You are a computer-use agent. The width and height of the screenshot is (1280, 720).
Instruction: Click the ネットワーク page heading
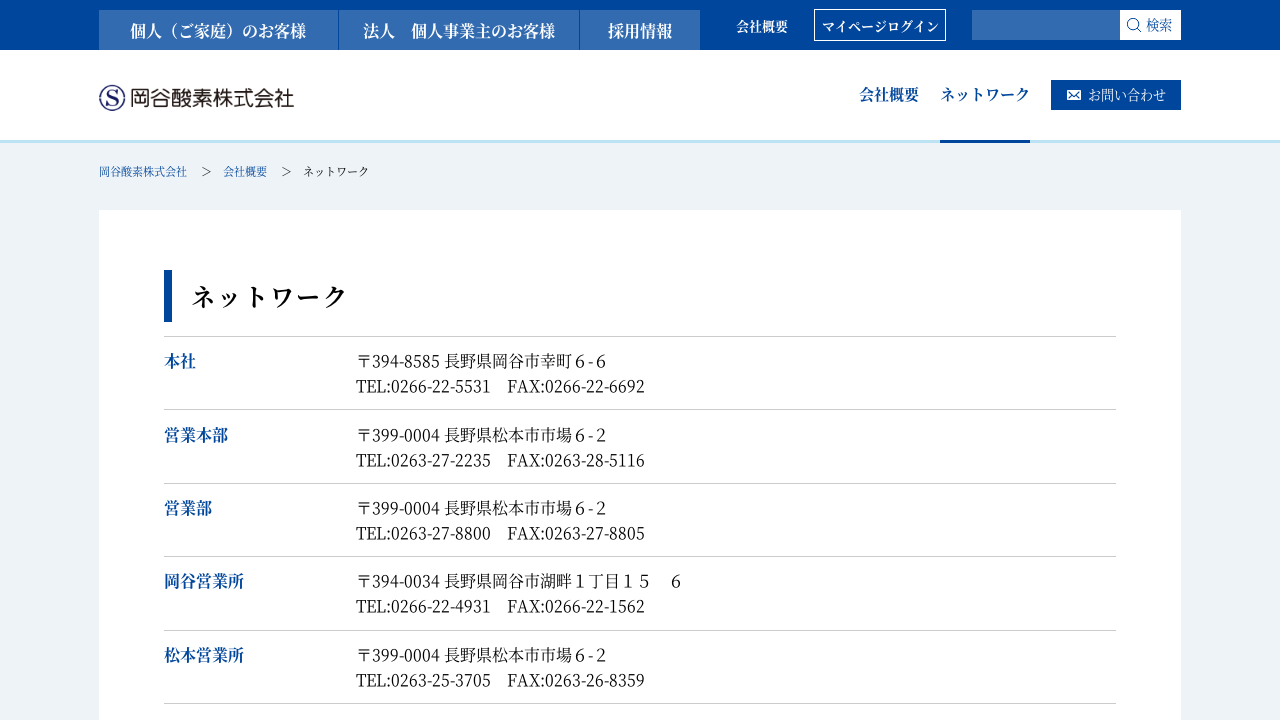click(x=269, y=296)
